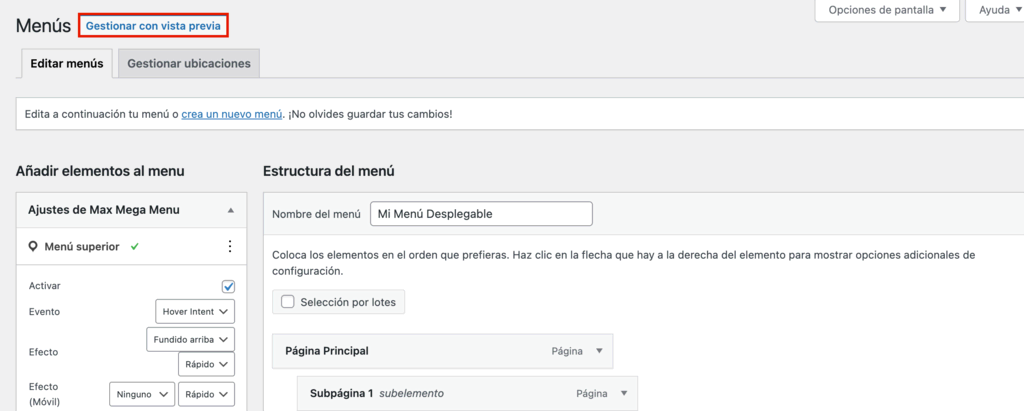
Task: Select the Editar menús tab
Action: coord(67,63)
